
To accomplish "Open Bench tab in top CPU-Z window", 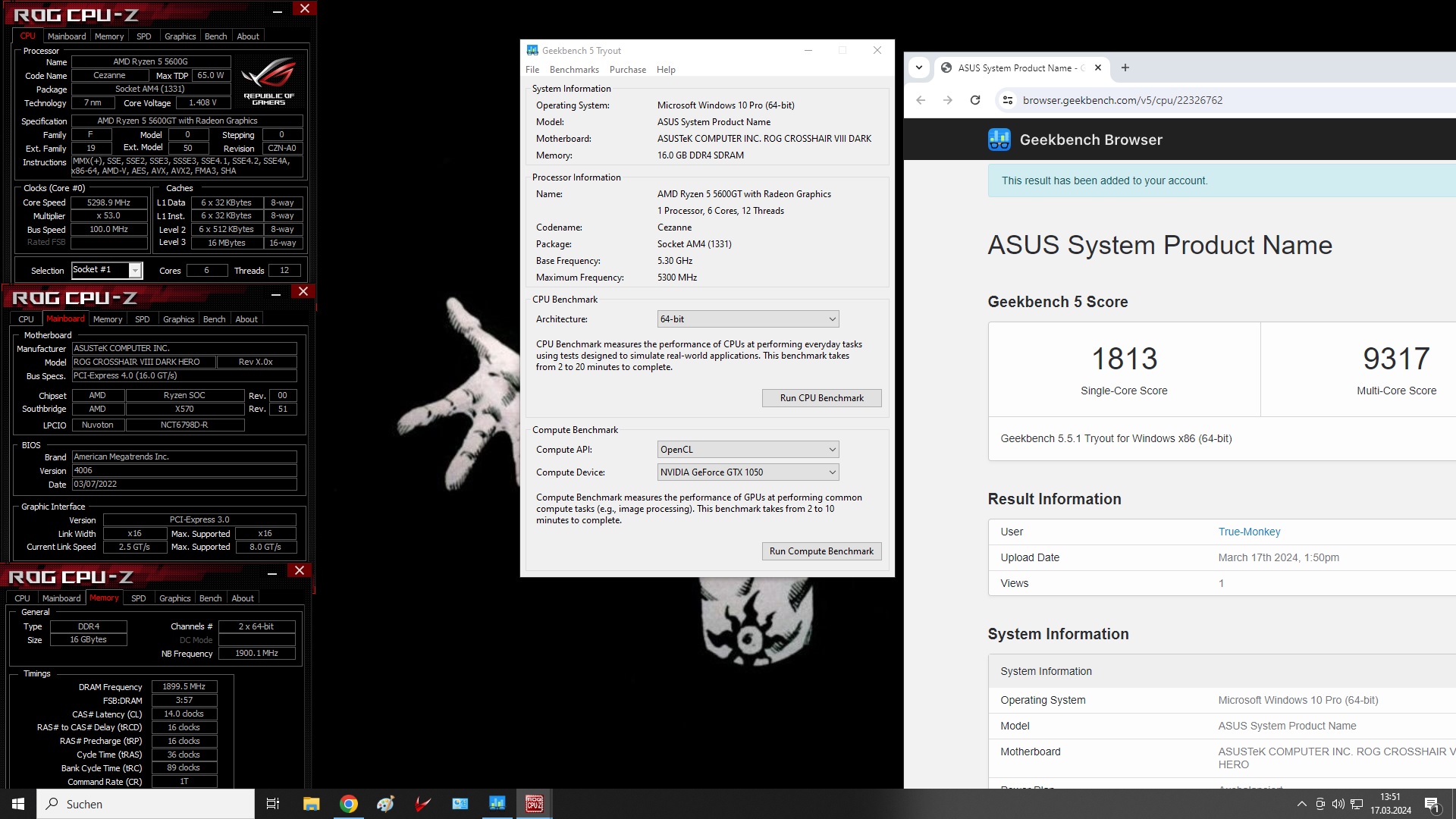I will coord(216,36).
